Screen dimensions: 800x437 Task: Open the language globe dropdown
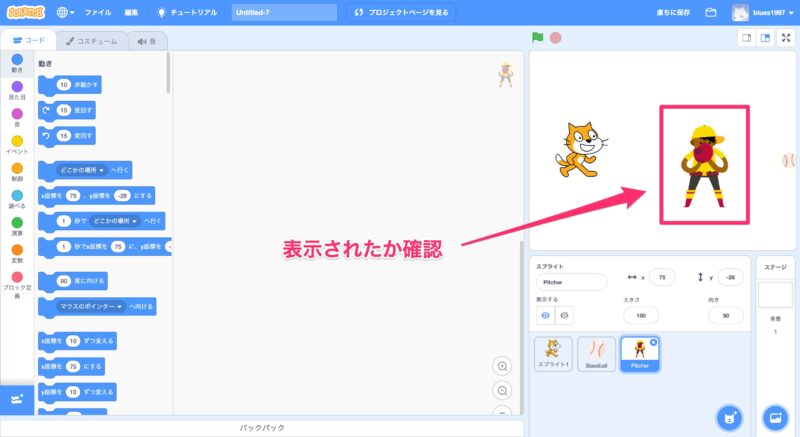(x=67, y=13)
